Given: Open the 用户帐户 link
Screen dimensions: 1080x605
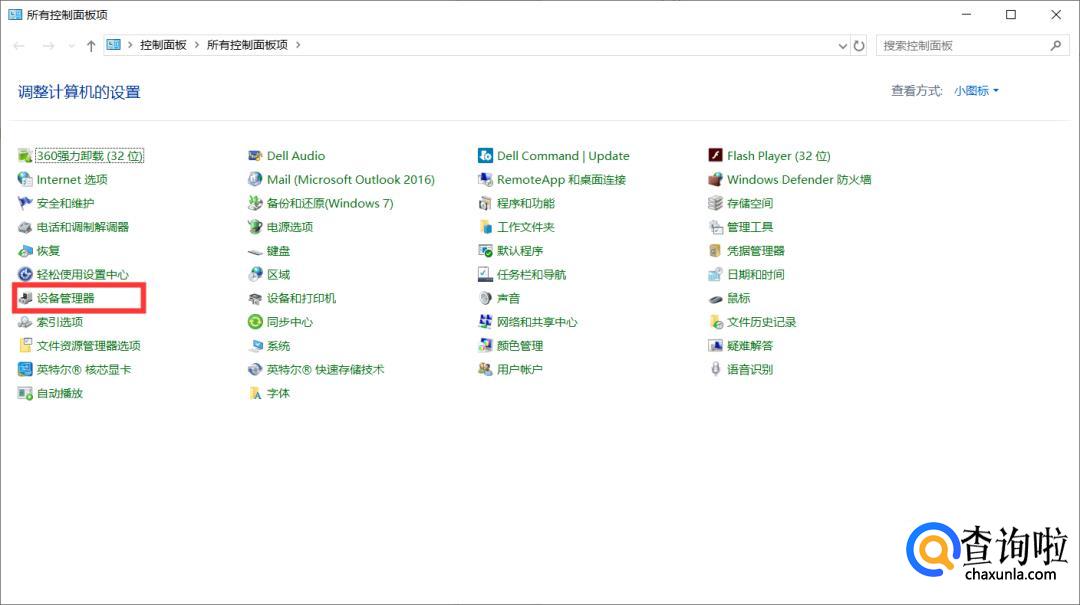Looking at the screenshot, I should pyautogui.click(x=519, y=369).
